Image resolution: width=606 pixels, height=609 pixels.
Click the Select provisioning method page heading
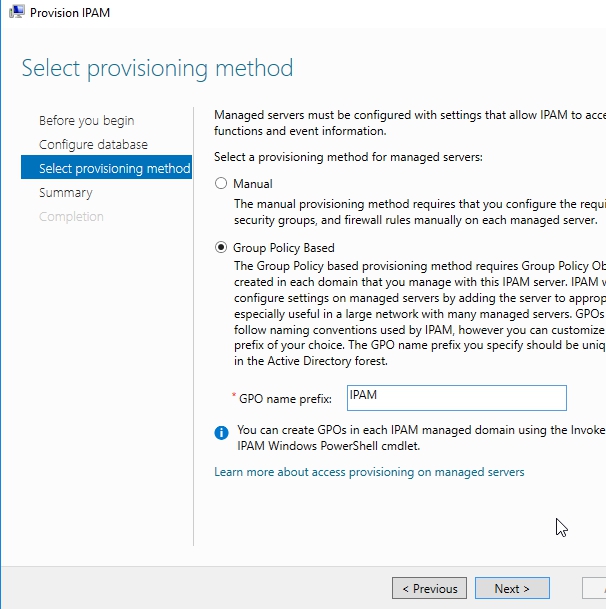(x=158, y=68)
